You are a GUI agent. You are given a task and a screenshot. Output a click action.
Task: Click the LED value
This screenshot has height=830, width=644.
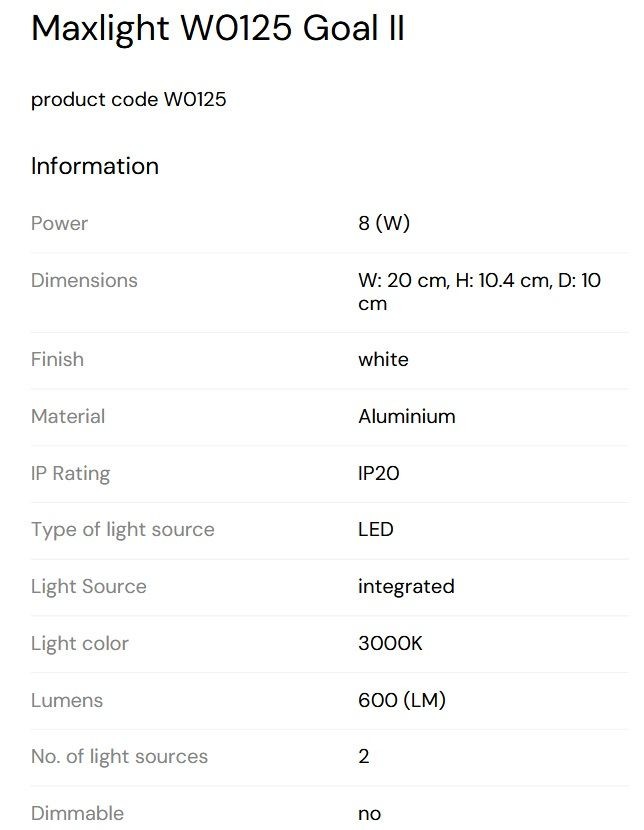coord(375,529)
